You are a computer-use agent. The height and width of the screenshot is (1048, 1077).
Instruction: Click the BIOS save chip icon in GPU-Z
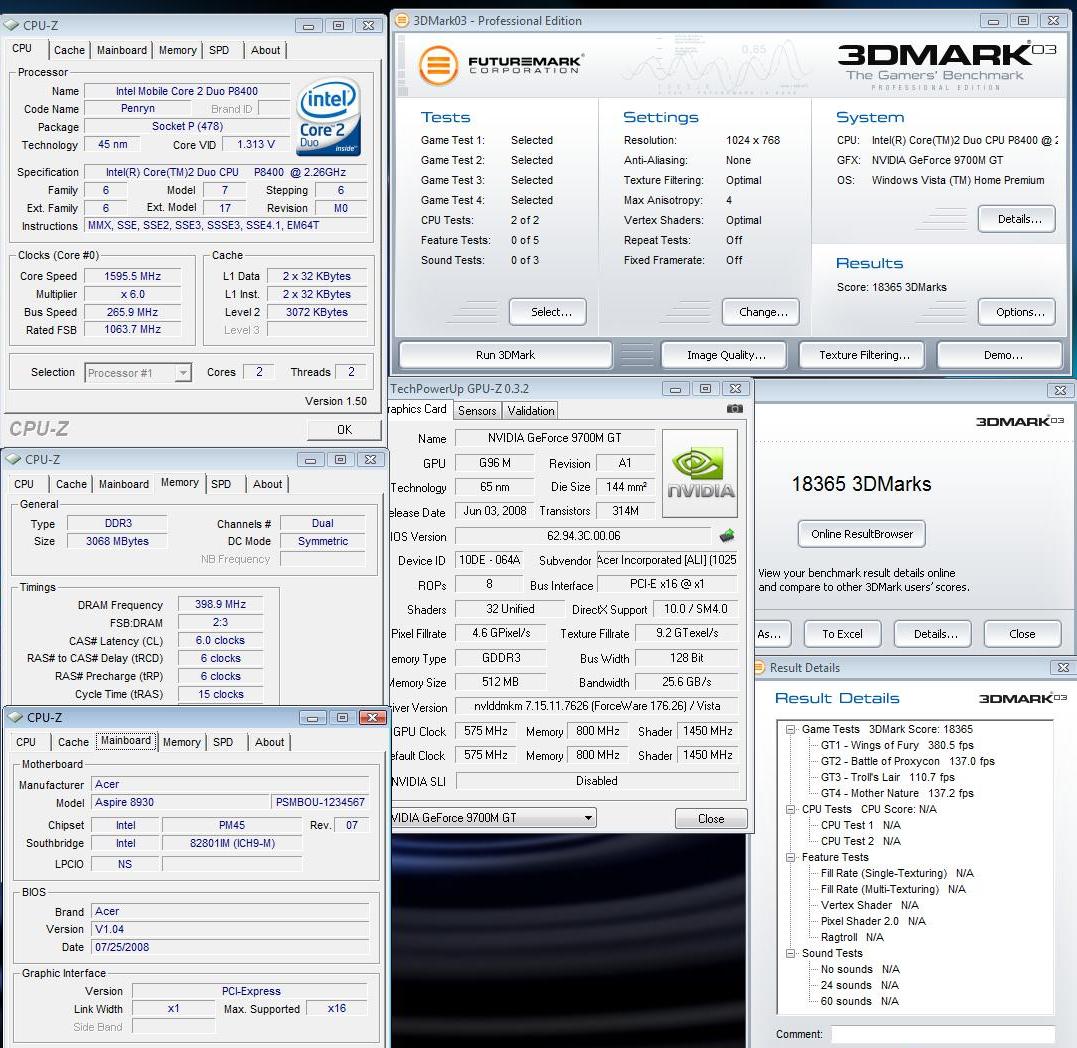[727, 535]
